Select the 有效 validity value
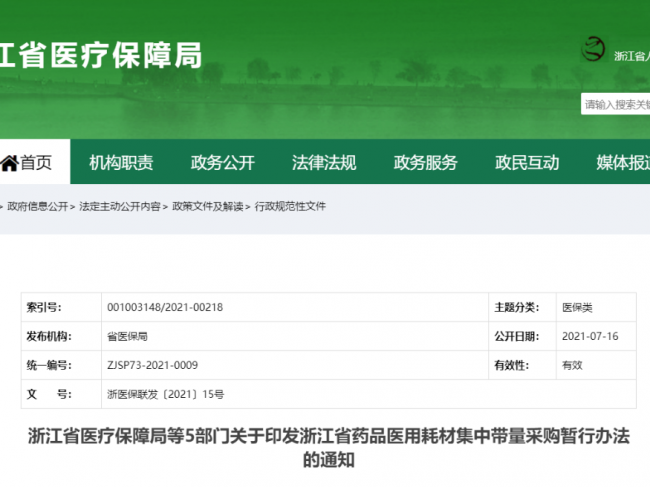Image resolution: width=650 pixels, height=487 pixels. [572, 365]
